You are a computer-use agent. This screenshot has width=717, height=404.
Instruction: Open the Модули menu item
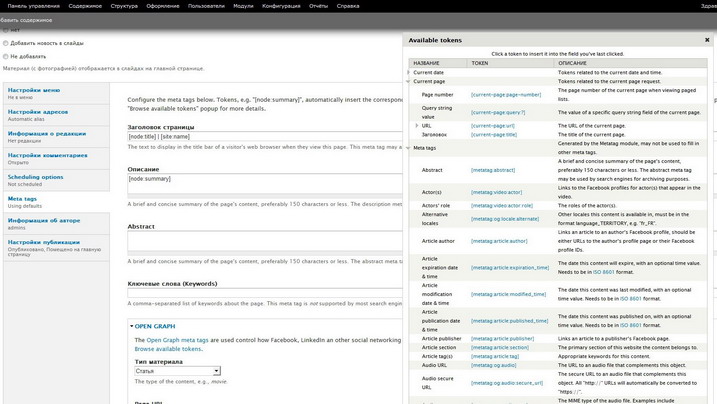[x=242, y=6]
